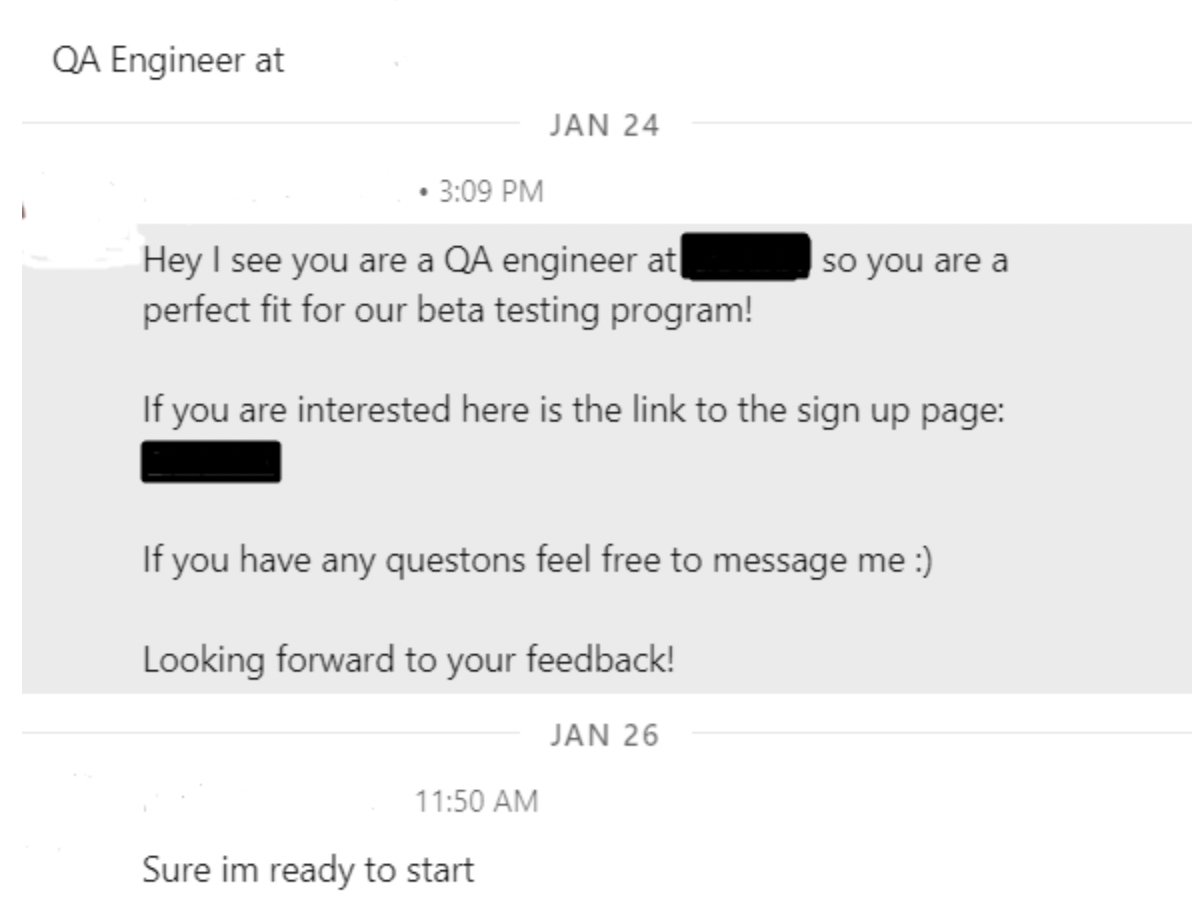
Task: Click the 11:50 AM message timestamp
Action: point(477,800)
